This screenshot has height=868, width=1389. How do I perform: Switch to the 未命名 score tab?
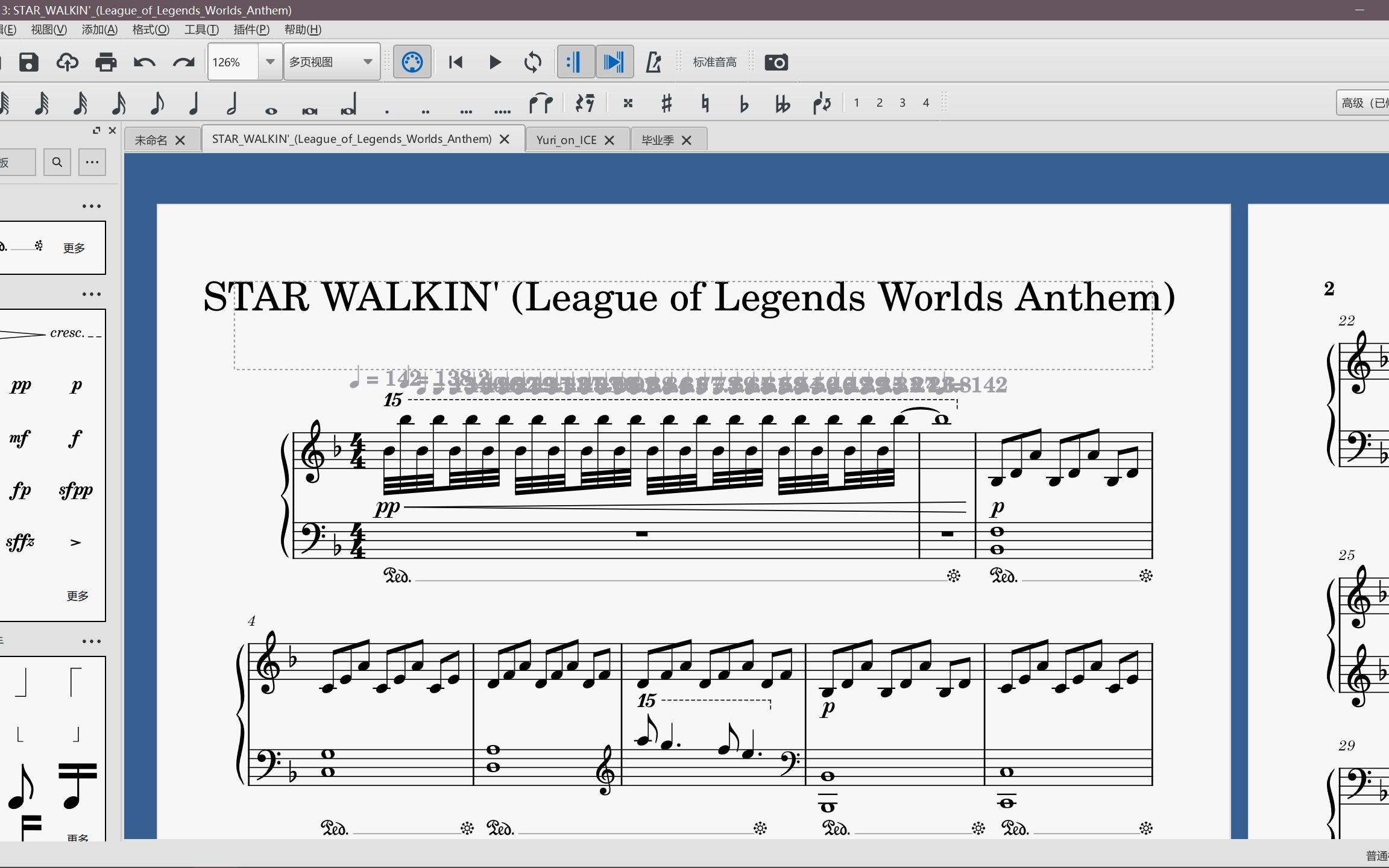coord(151,140)
